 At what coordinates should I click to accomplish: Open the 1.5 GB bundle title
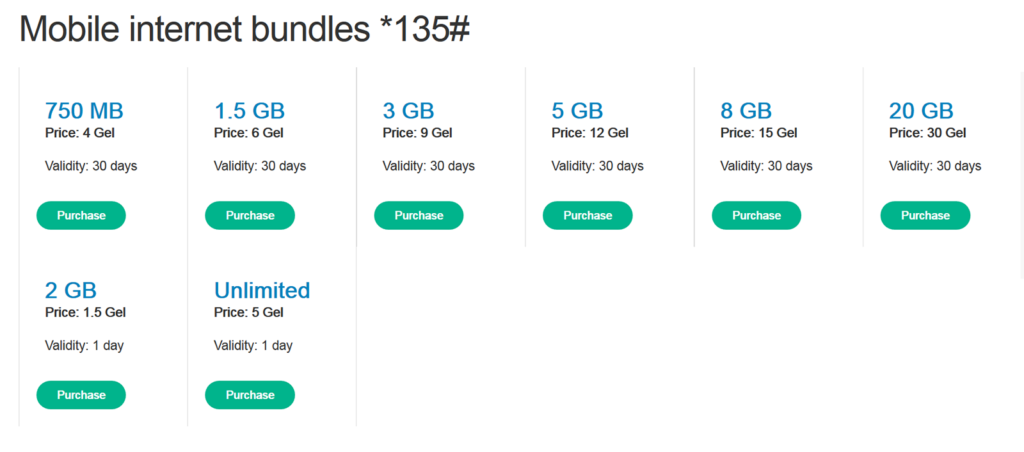(249, 110)
